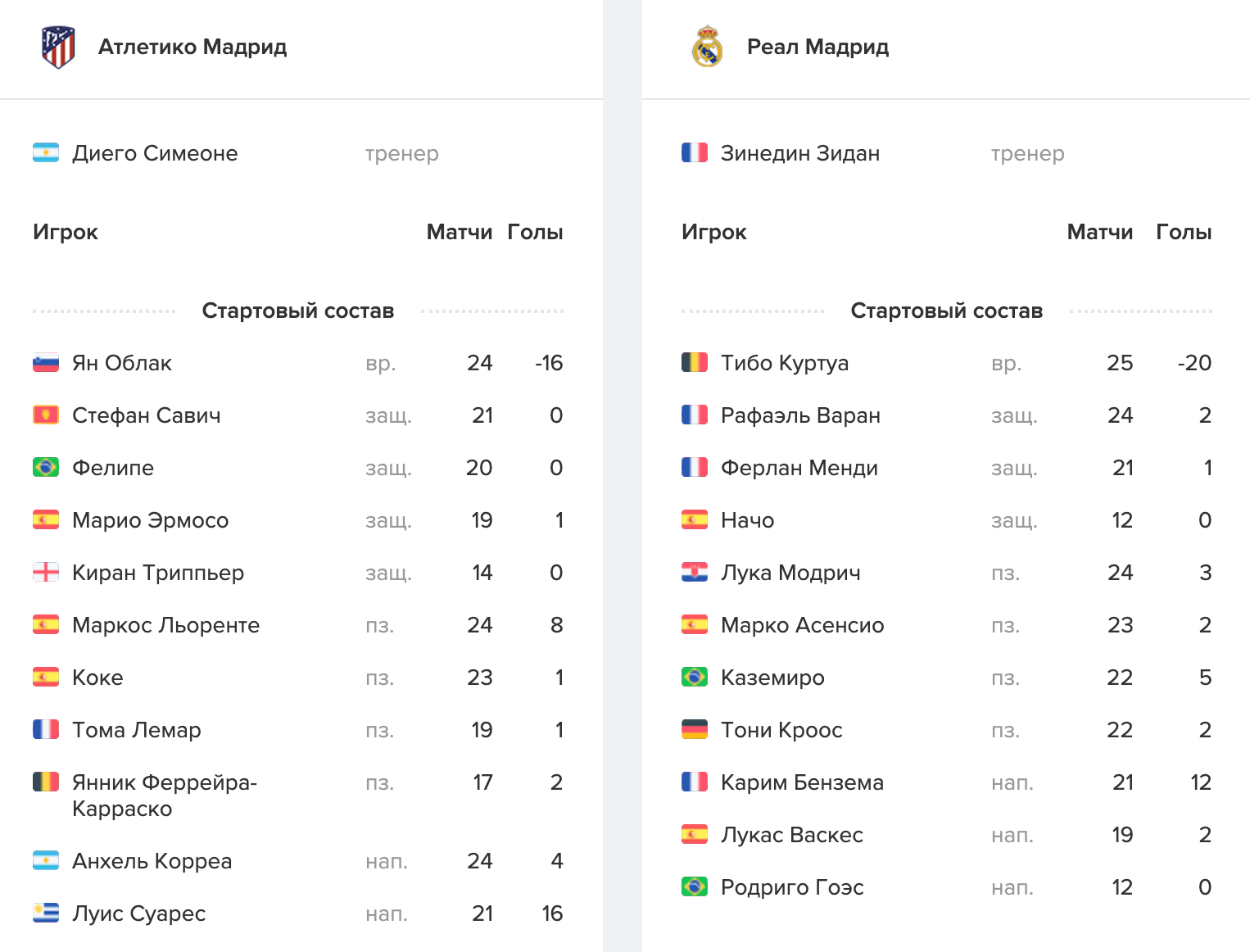Click Стартовый состав heading under Реал Мадрид
Screen dimensions: 1250x952
pos(946,311)
